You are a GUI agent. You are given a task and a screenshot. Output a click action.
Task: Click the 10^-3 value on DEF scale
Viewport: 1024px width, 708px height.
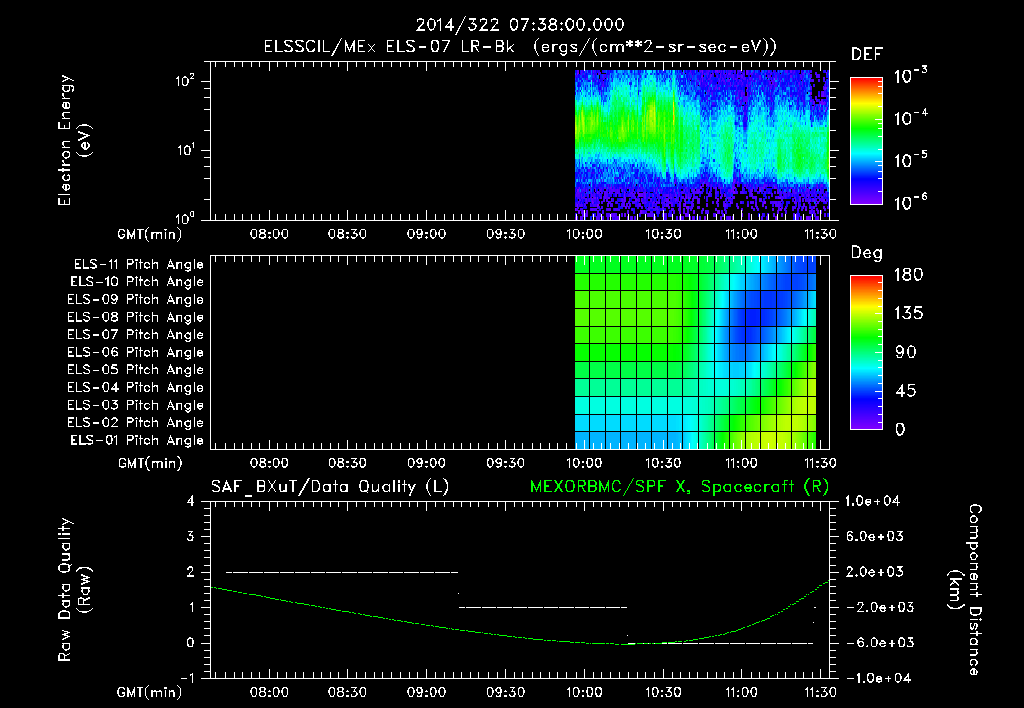click(910, 75)
